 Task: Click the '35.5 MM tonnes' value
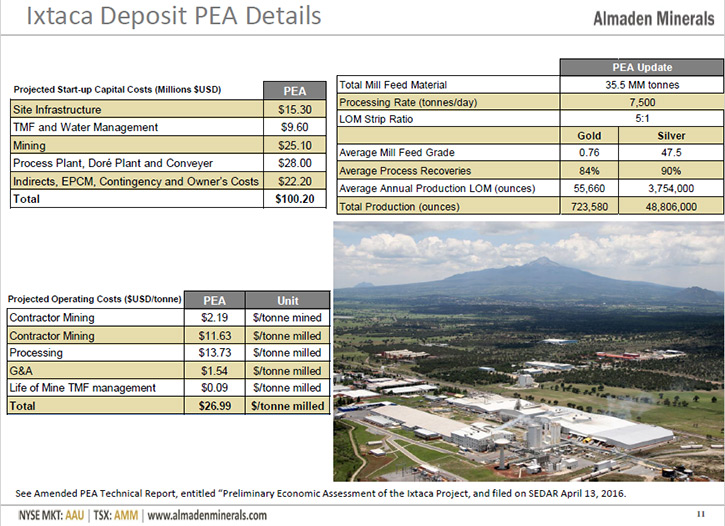642,85
